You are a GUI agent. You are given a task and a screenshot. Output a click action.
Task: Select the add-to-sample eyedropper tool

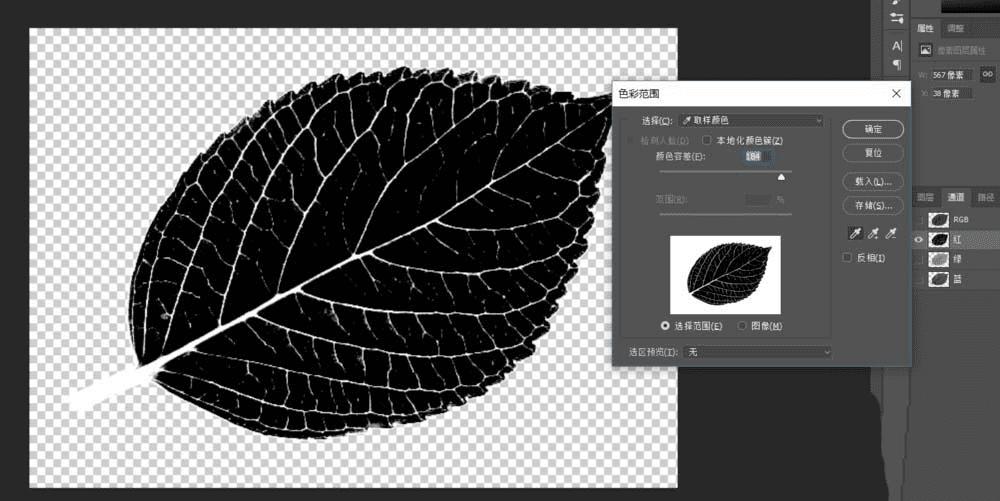[x=874, y=233]
